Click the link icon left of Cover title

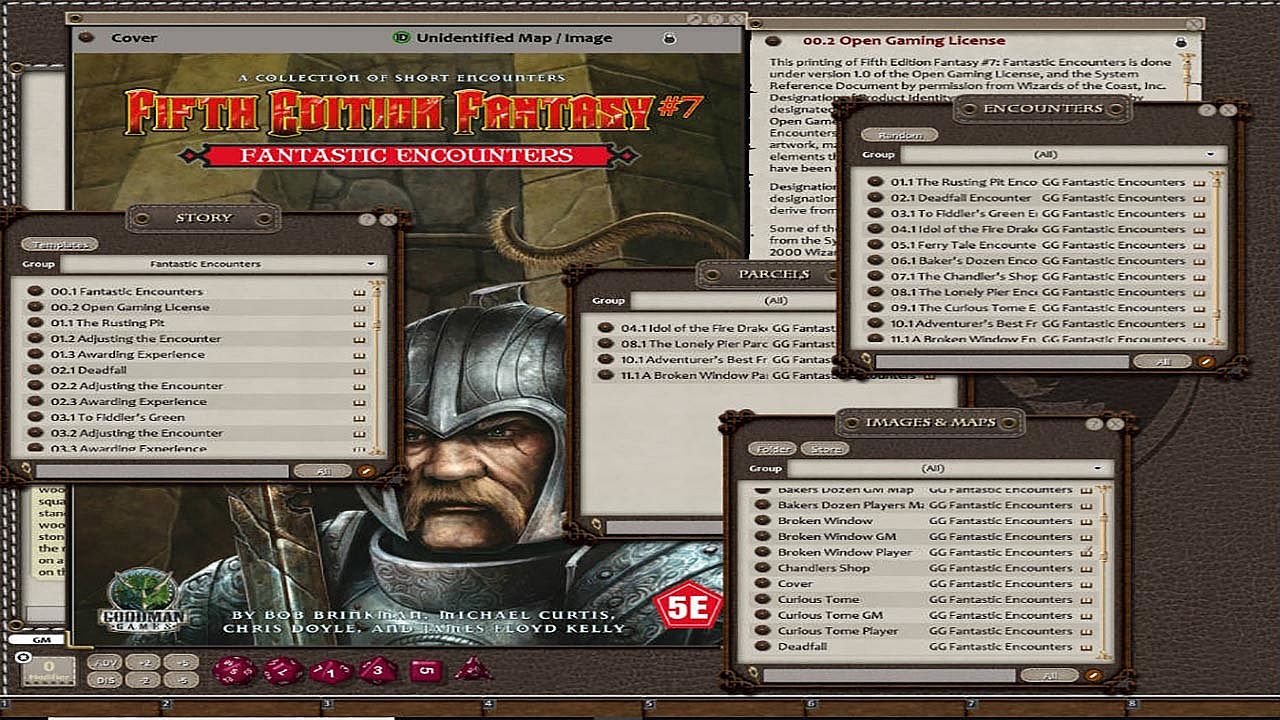(x=86, y=38)
